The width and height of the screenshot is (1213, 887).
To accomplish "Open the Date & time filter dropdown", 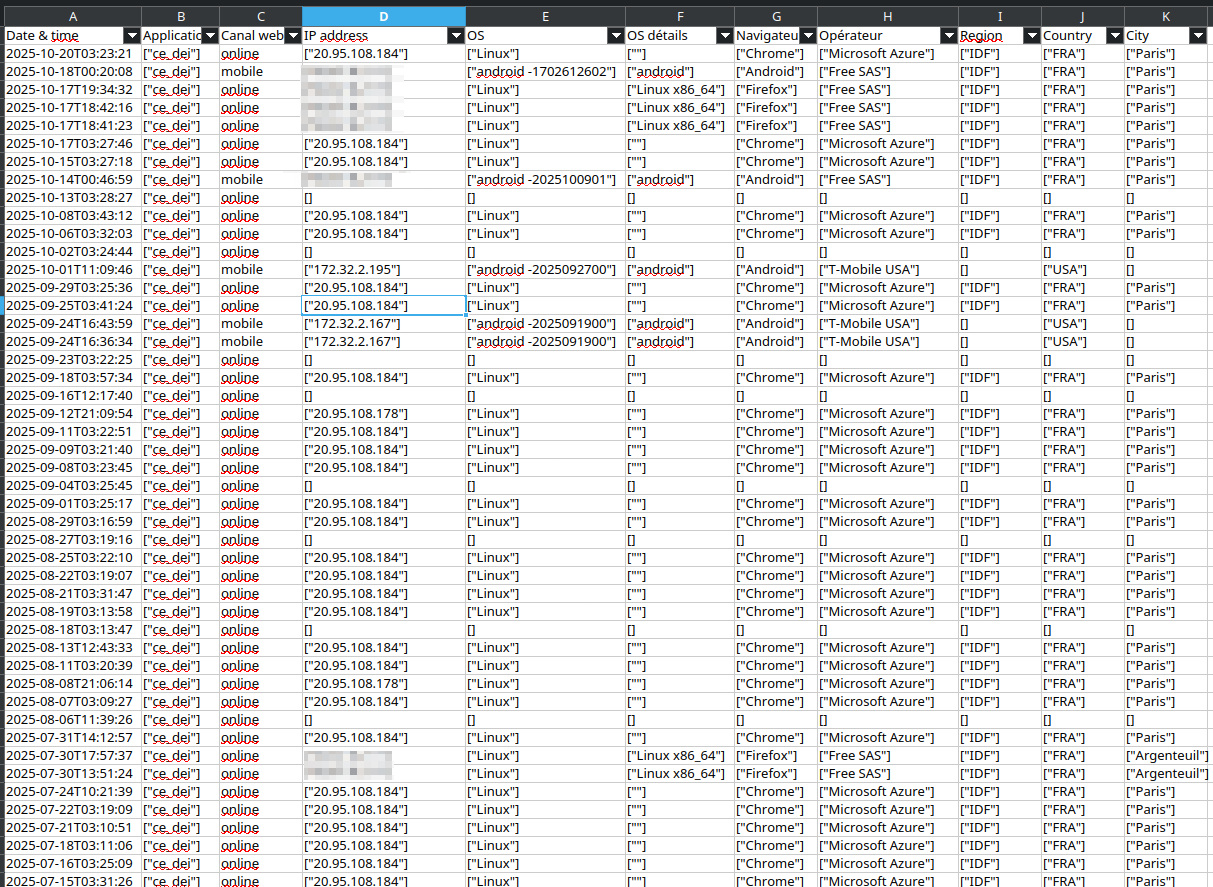I will tap(132, 36).
